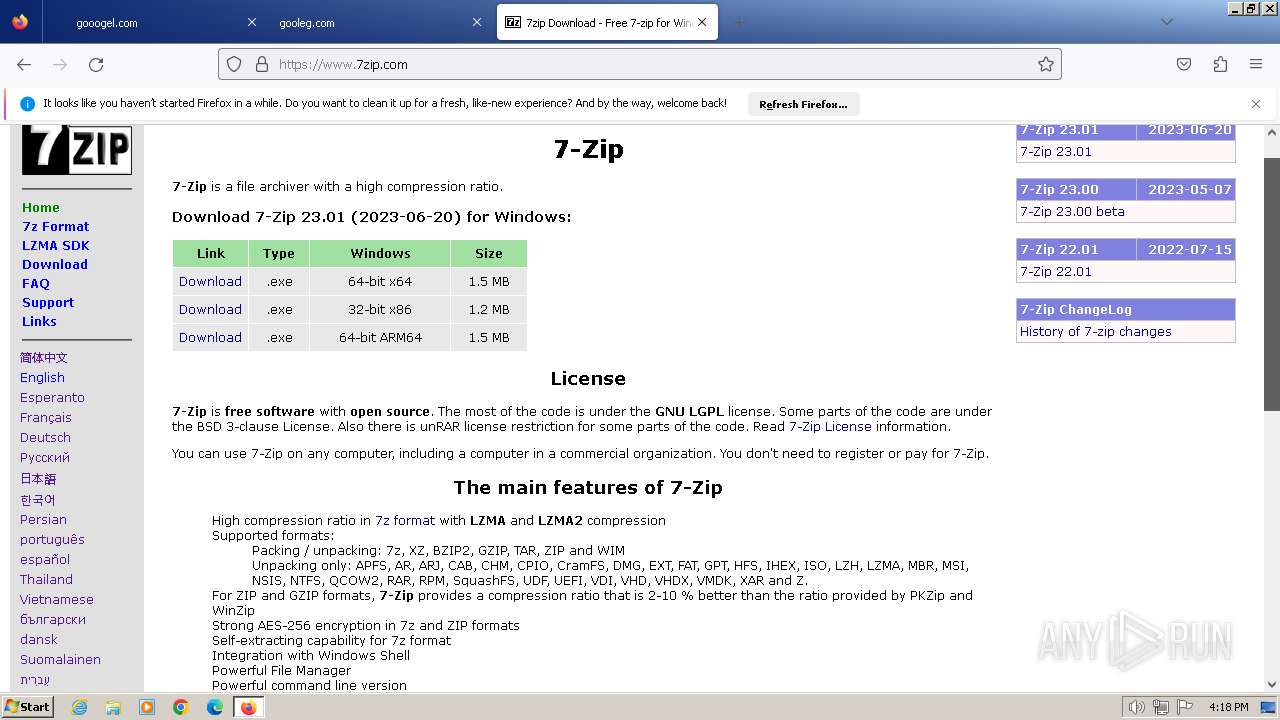Open the 7-Zip License link
This screenshot has height=720, width=1280.
[x=830, y=427]
